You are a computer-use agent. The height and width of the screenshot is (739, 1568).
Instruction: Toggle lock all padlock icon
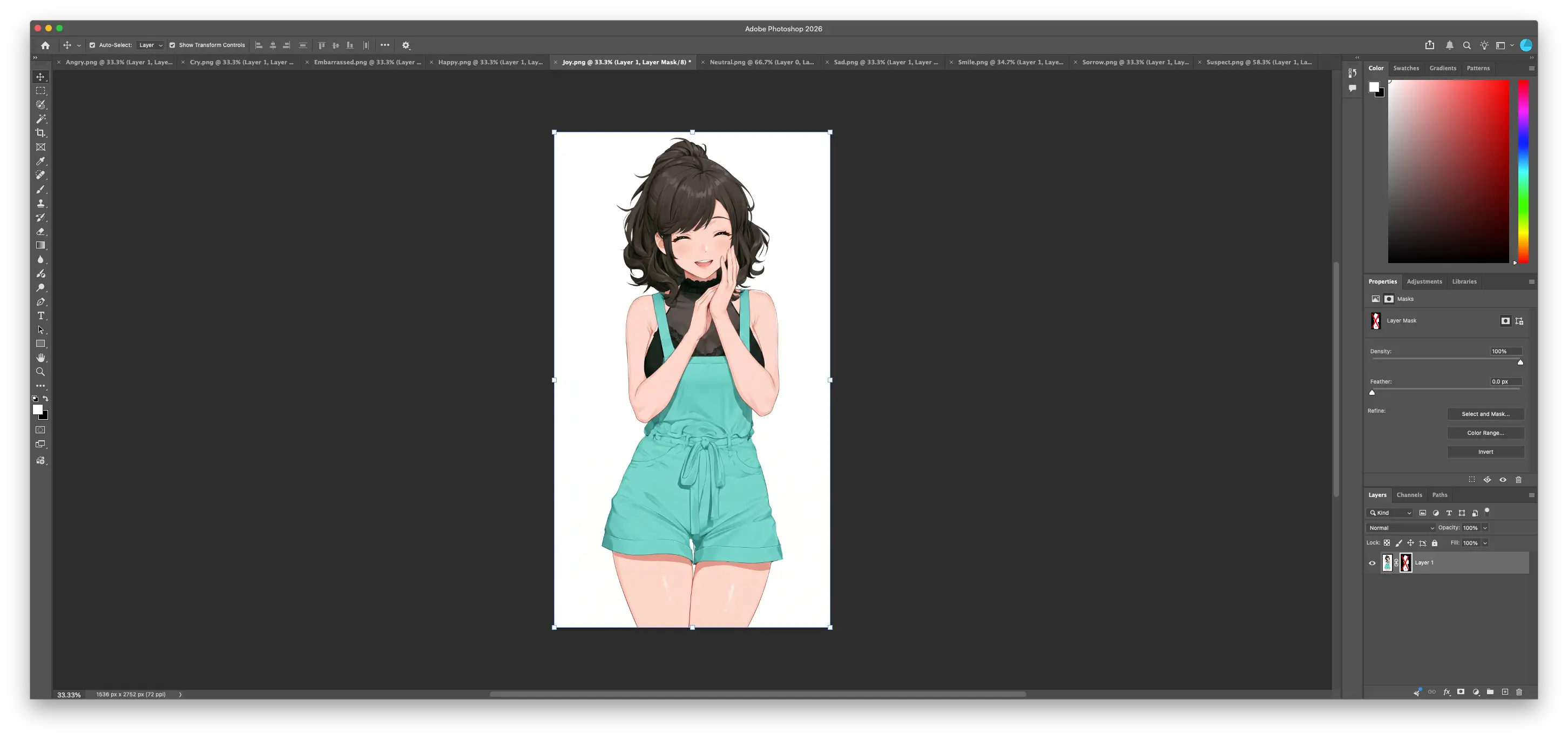1435,543
